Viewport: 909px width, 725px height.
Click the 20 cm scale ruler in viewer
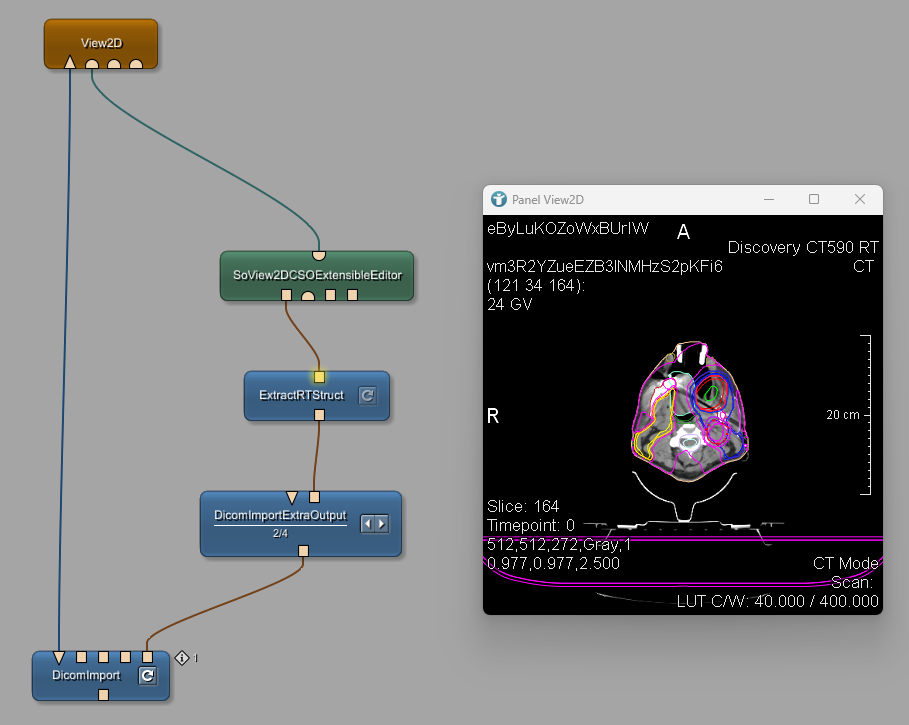coord(866,414)
